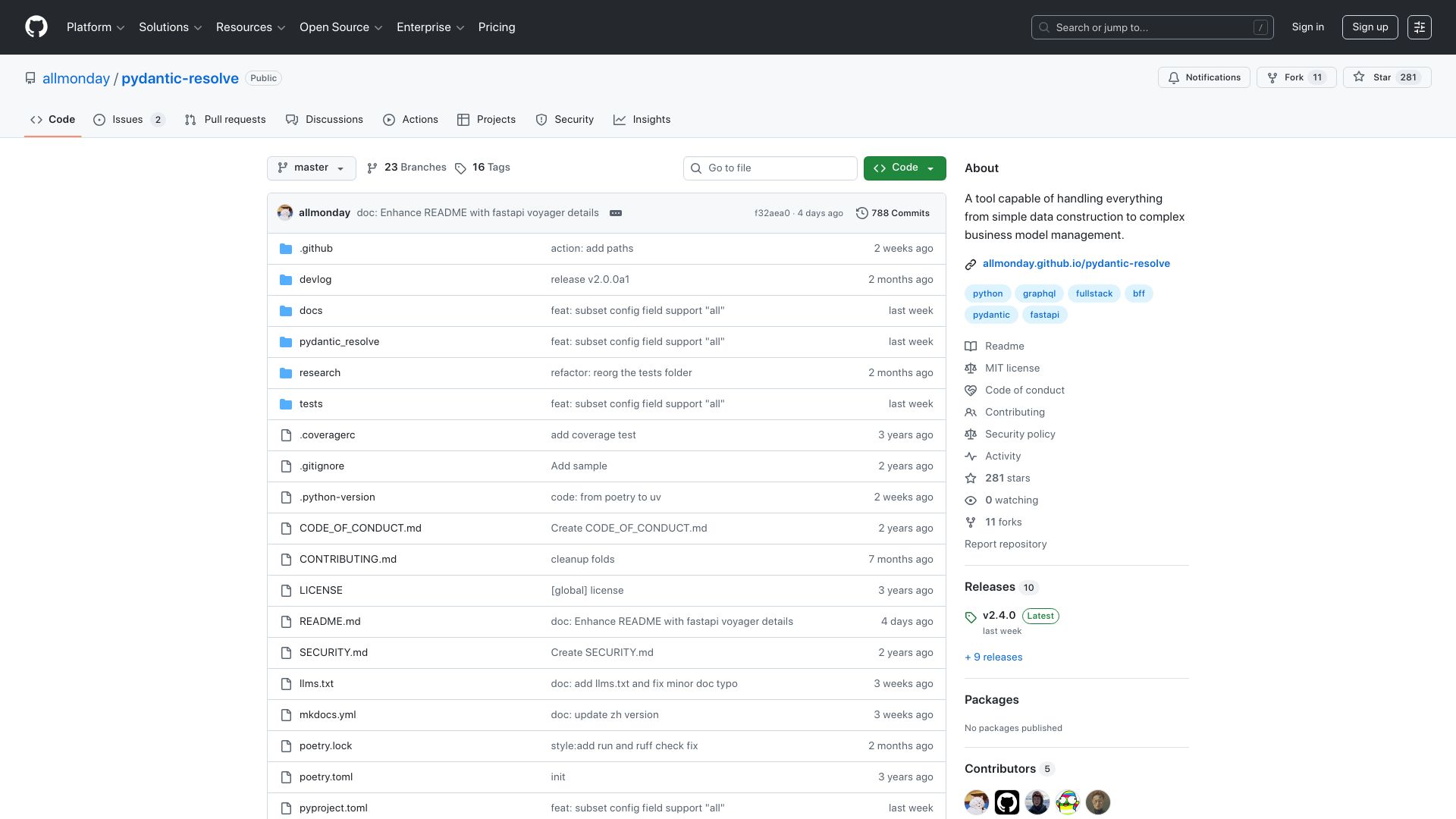Open the devlog folder icon
1456x819 pixels.
tap(286, 280)
